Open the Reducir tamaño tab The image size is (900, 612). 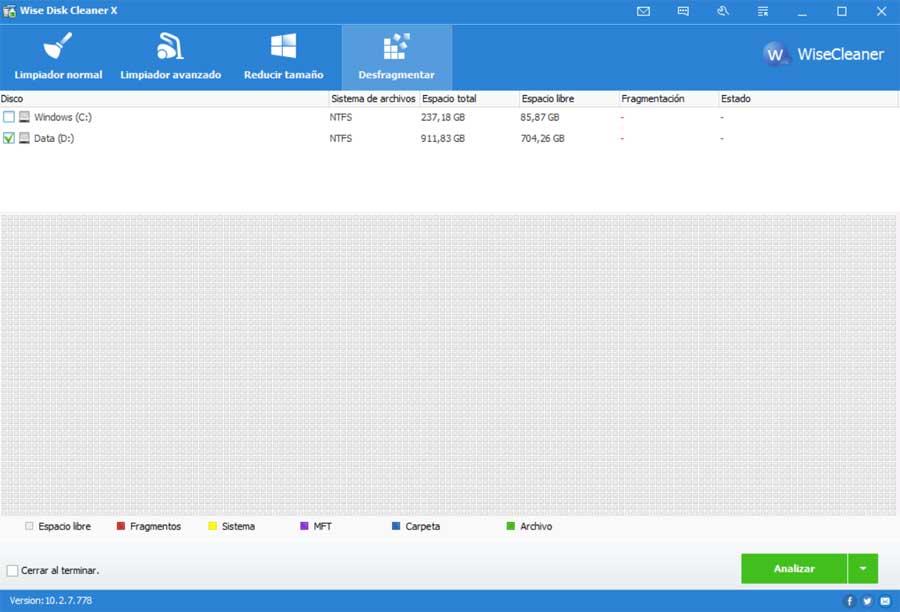284,57
